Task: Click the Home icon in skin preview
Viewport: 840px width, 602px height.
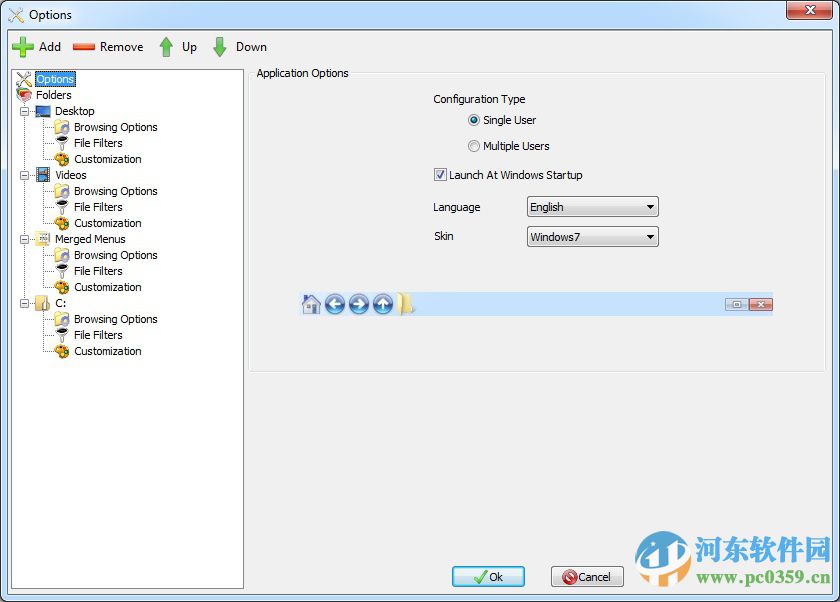Action: [311, 304]
